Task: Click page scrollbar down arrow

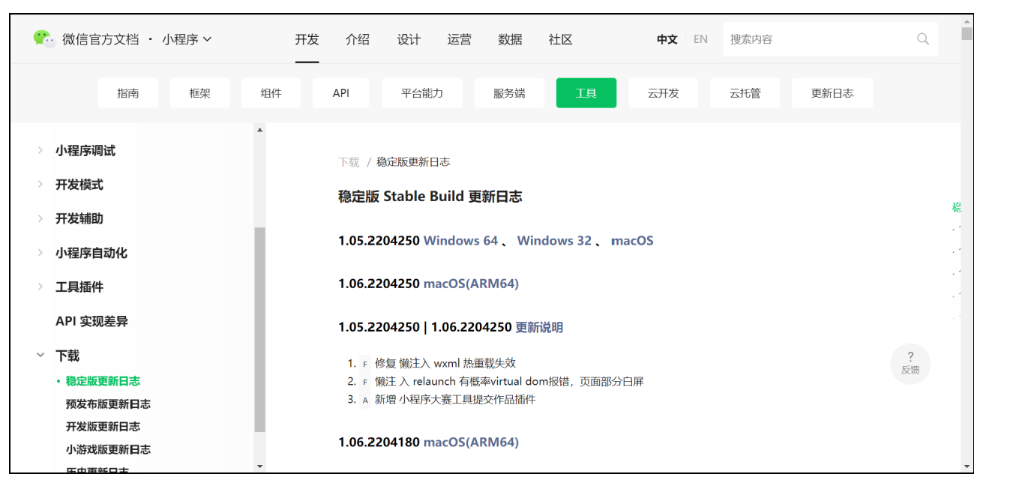Action: click(967, 466)
